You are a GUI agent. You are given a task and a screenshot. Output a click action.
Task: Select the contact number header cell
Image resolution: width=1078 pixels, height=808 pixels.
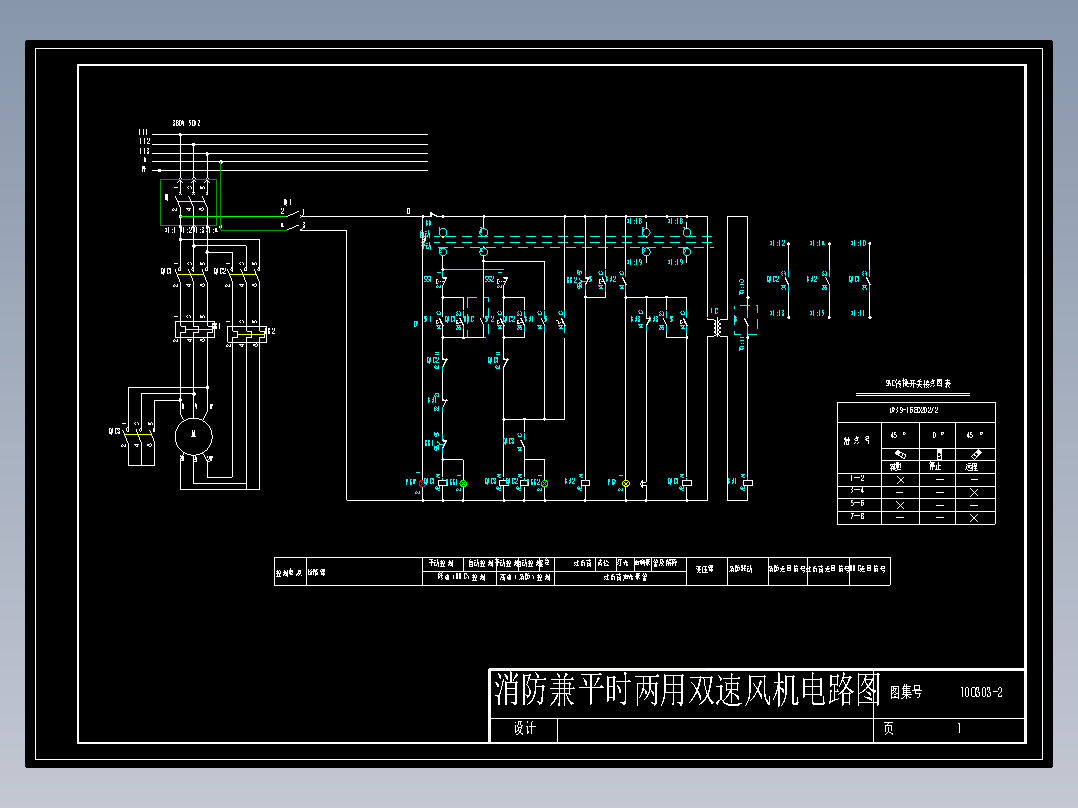pyautogui.click(x=859, y=448)
